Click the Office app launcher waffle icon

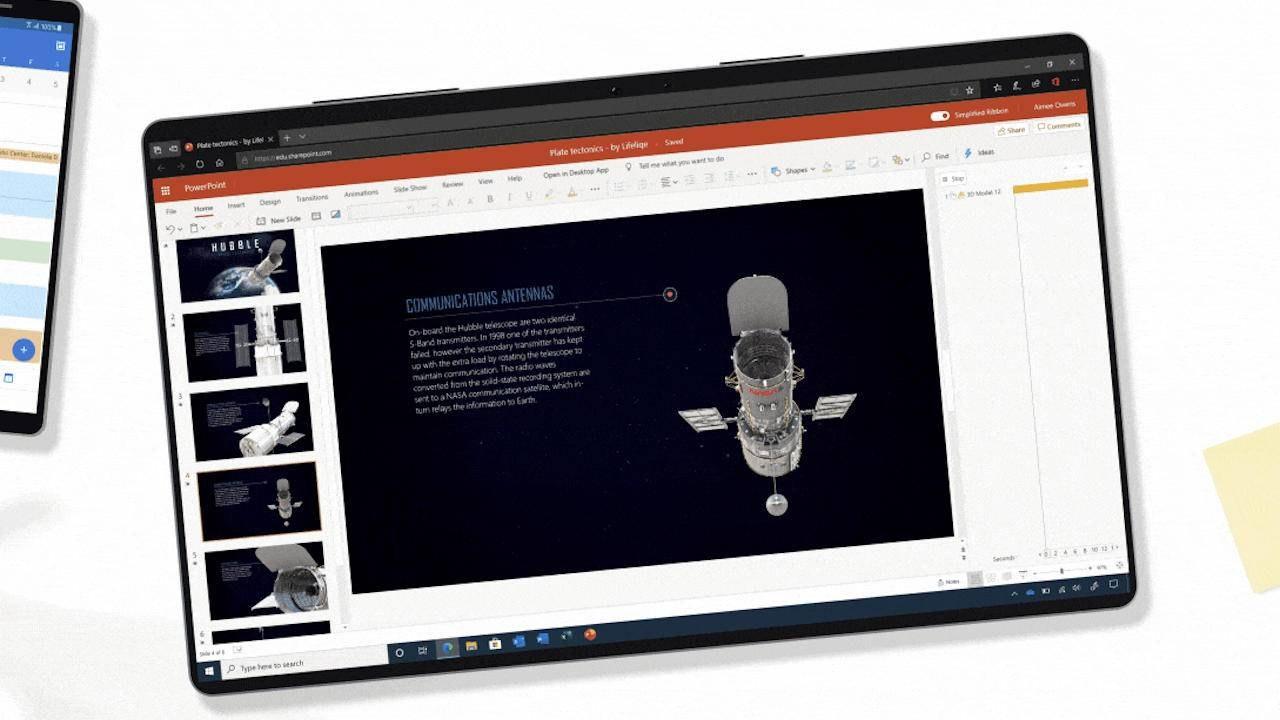(x=165, y=190)
